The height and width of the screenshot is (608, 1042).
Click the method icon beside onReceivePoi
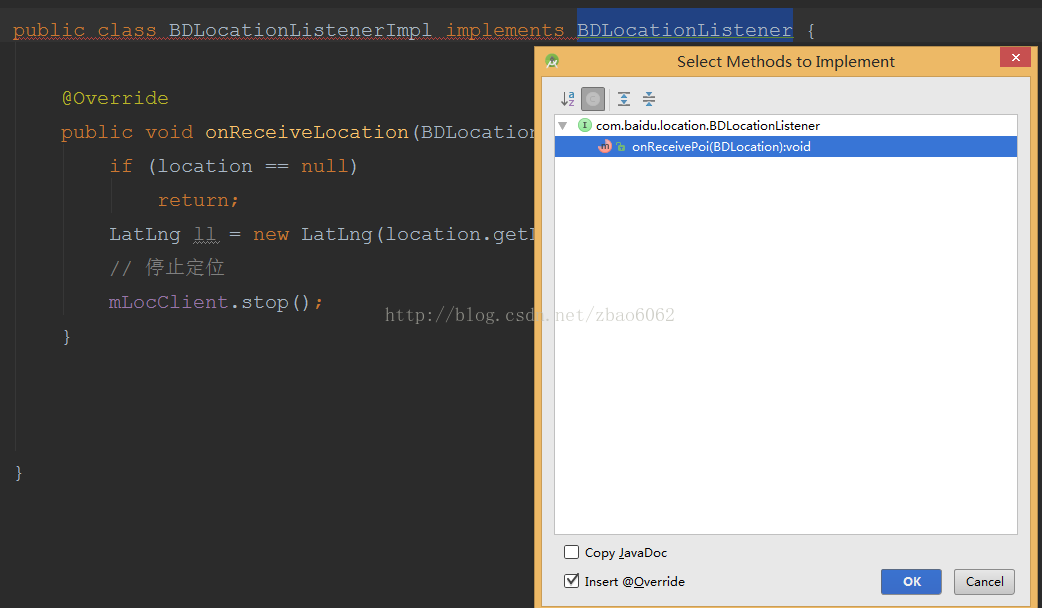coord(605,147)
